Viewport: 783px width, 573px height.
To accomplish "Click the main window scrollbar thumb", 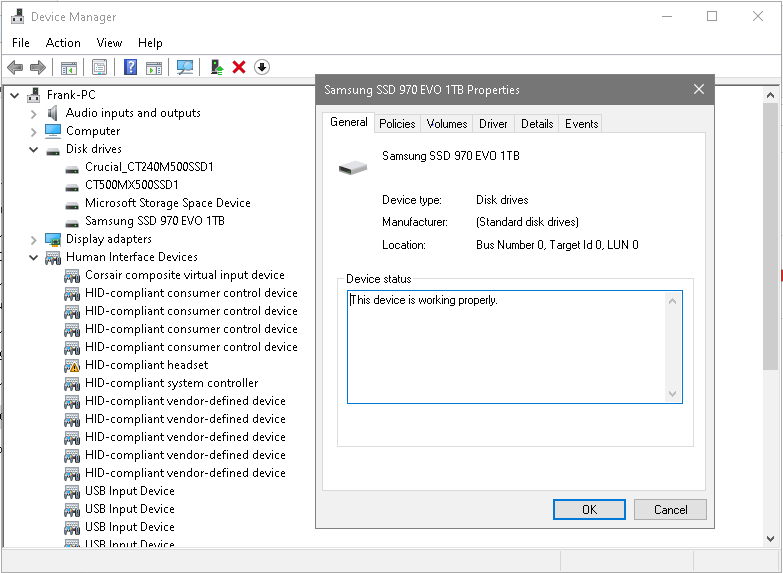I will [x=771, y=236].
